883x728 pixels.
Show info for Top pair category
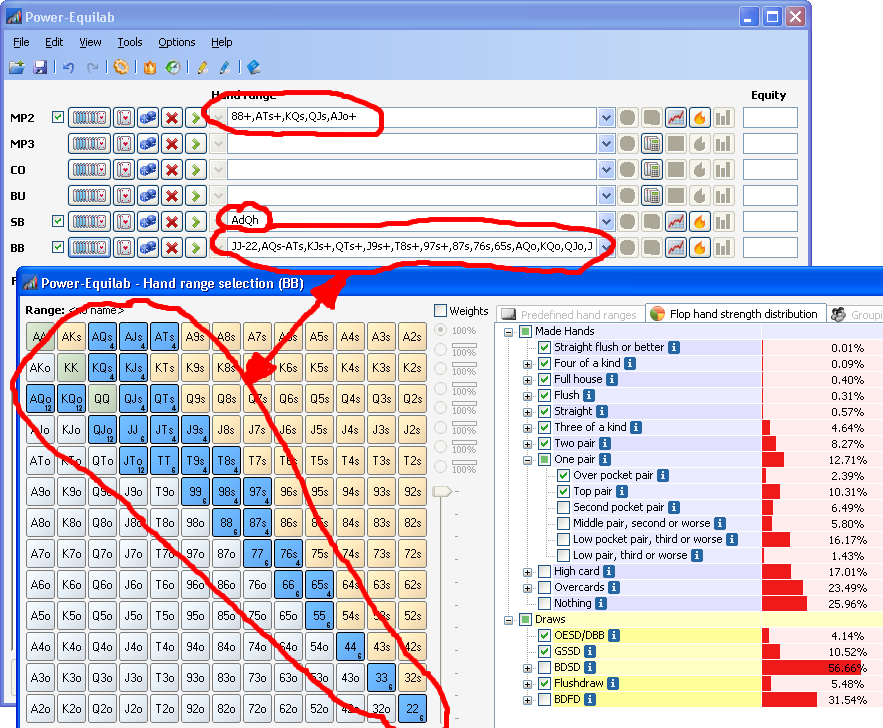point(622,492)
